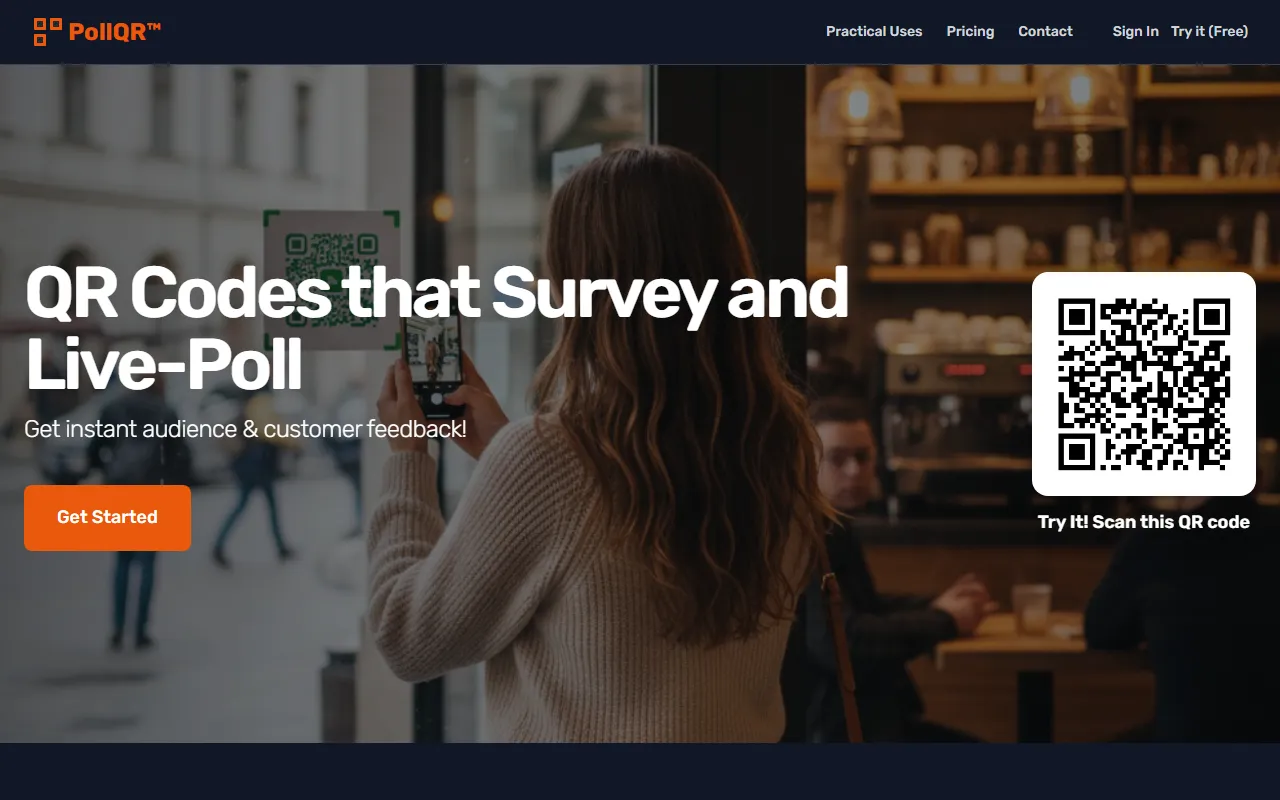The image size is (1280, 800).
Task: Click the top-right finder square of the QR code
Action: tap(1212, 317)
